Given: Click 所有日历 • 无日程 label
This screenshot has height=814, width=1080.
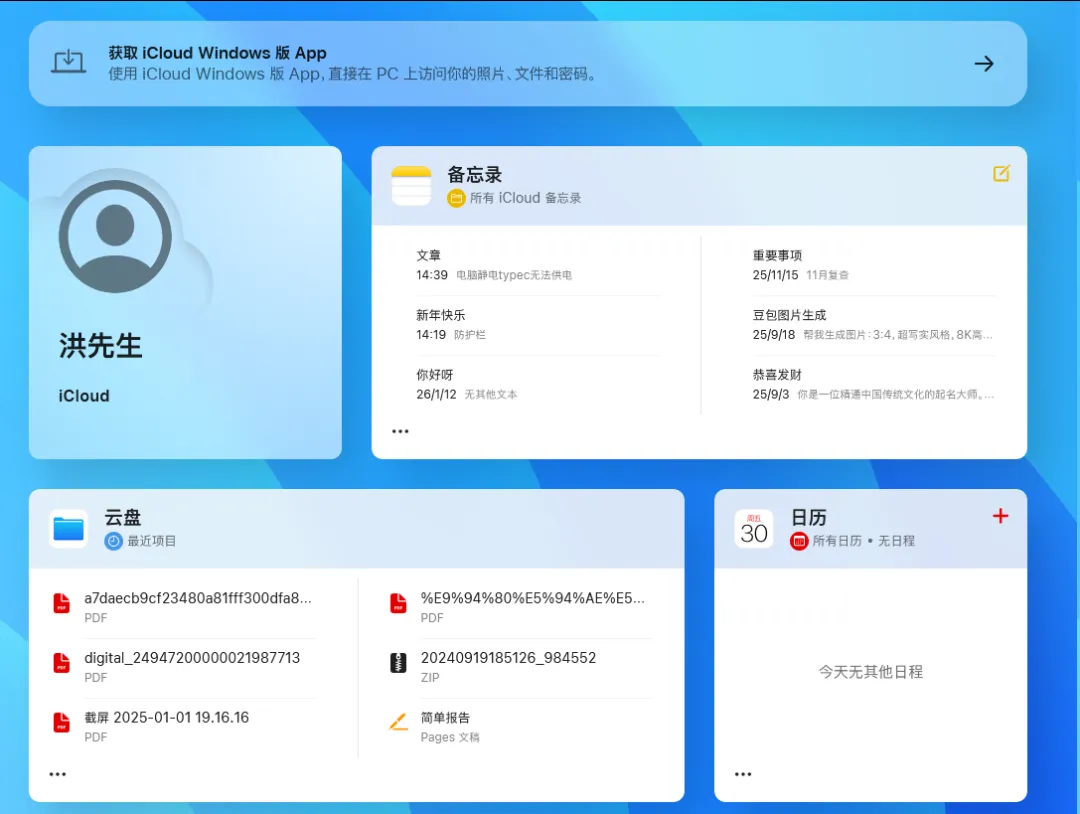Looking at the screenshot, I should click(x=864, y=541).
